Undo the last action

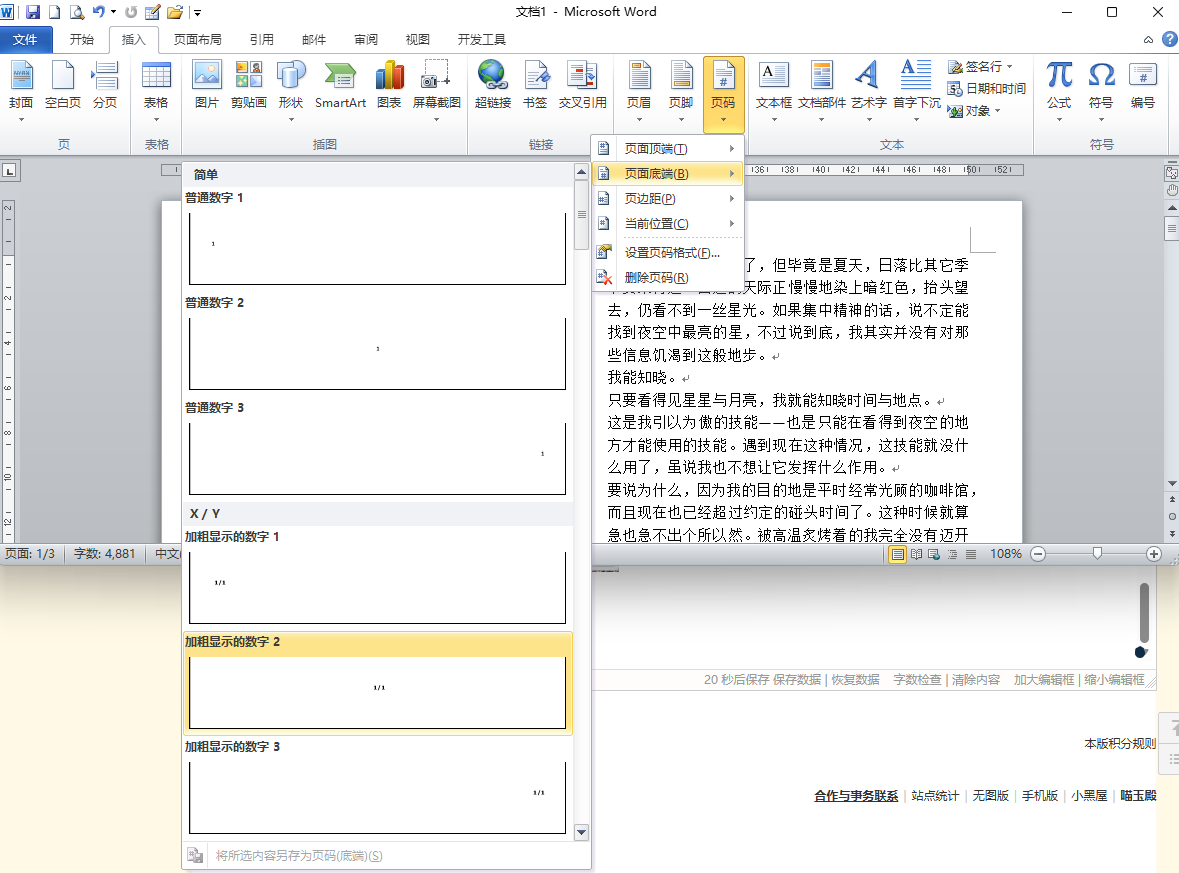point(99,12)
